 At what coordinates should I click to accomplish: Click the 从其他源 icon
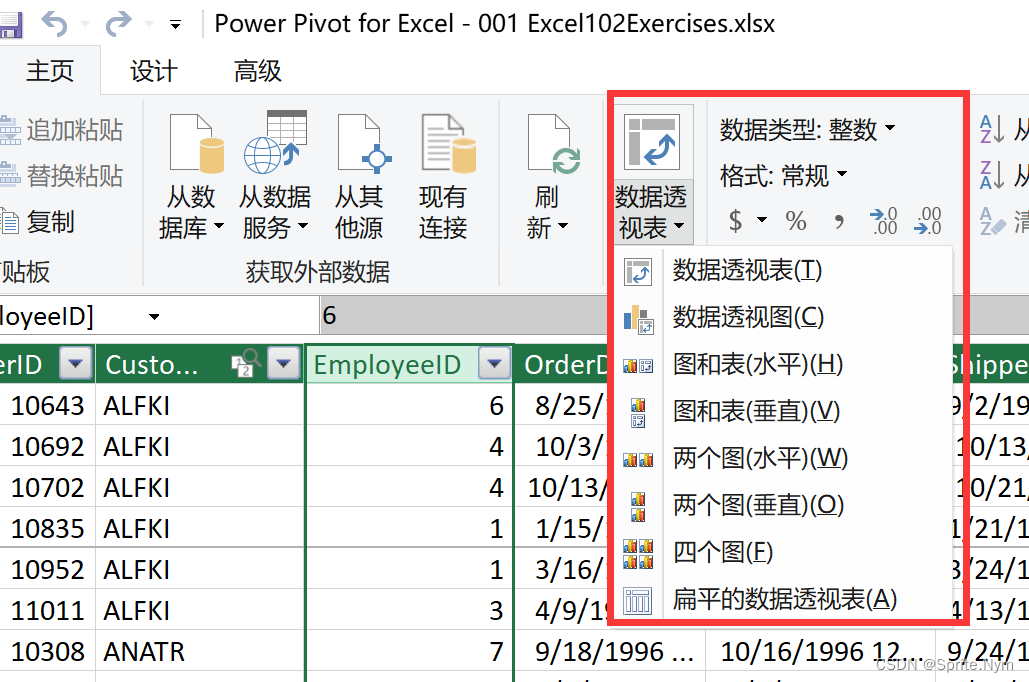coord(364,142)
